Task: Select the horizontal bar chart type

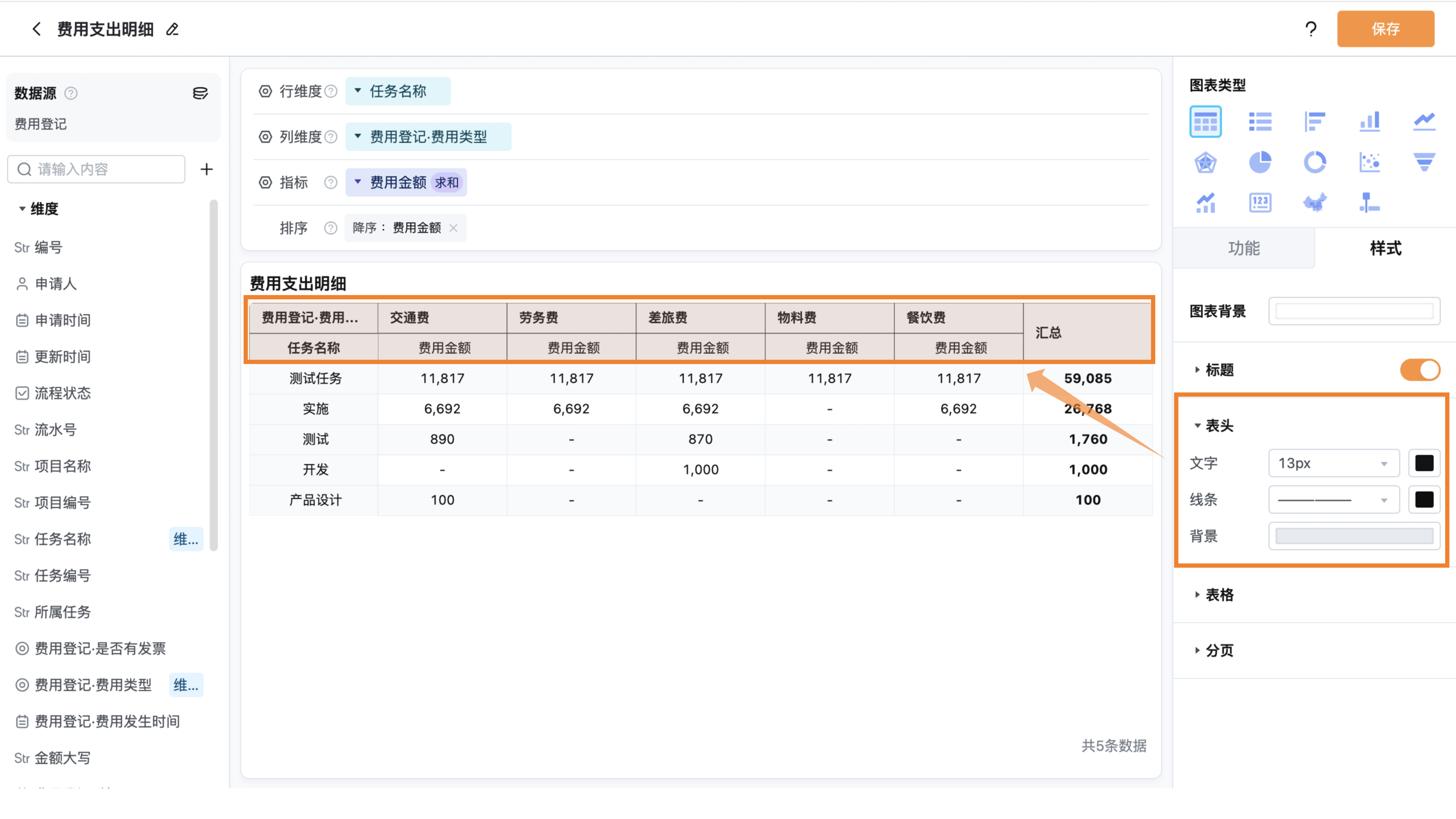Action: pyautogui.click(x=1315, y=122)
